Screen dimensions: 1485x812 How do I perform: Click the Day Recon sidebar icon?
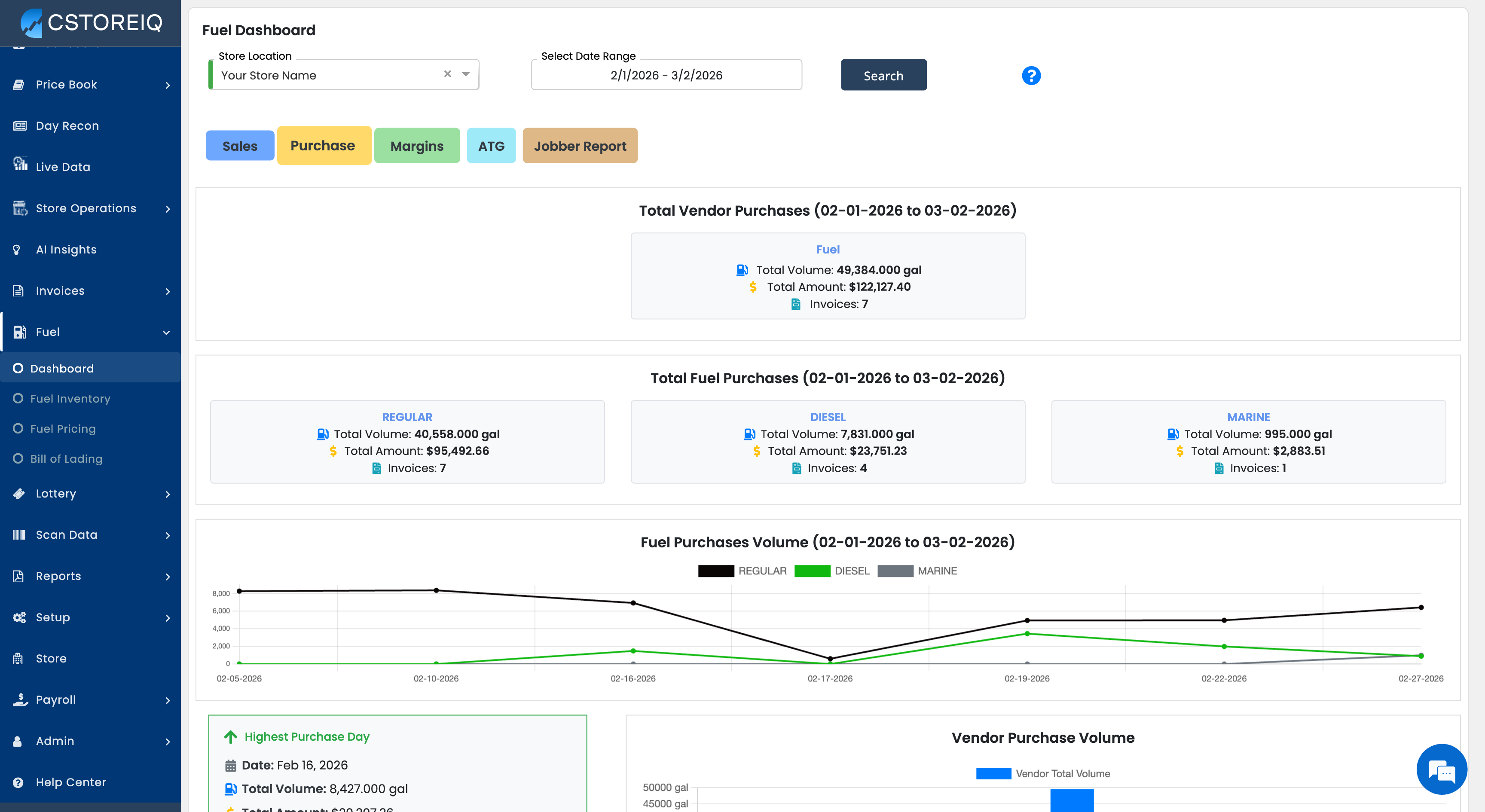pyautogui.click(x=20, y=125)
